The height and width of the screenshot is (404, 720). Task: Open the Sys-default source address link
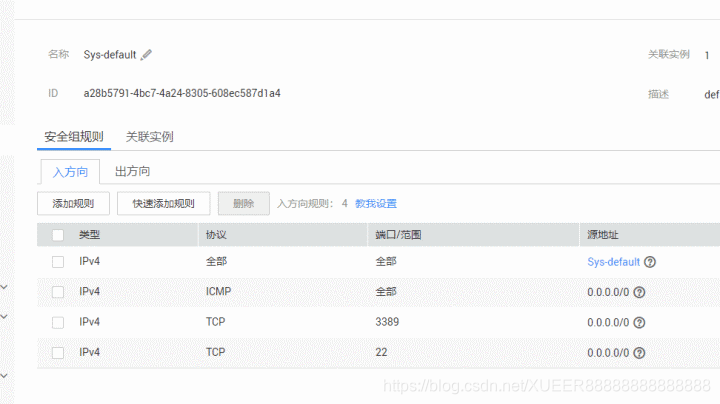tap(613, 262)
